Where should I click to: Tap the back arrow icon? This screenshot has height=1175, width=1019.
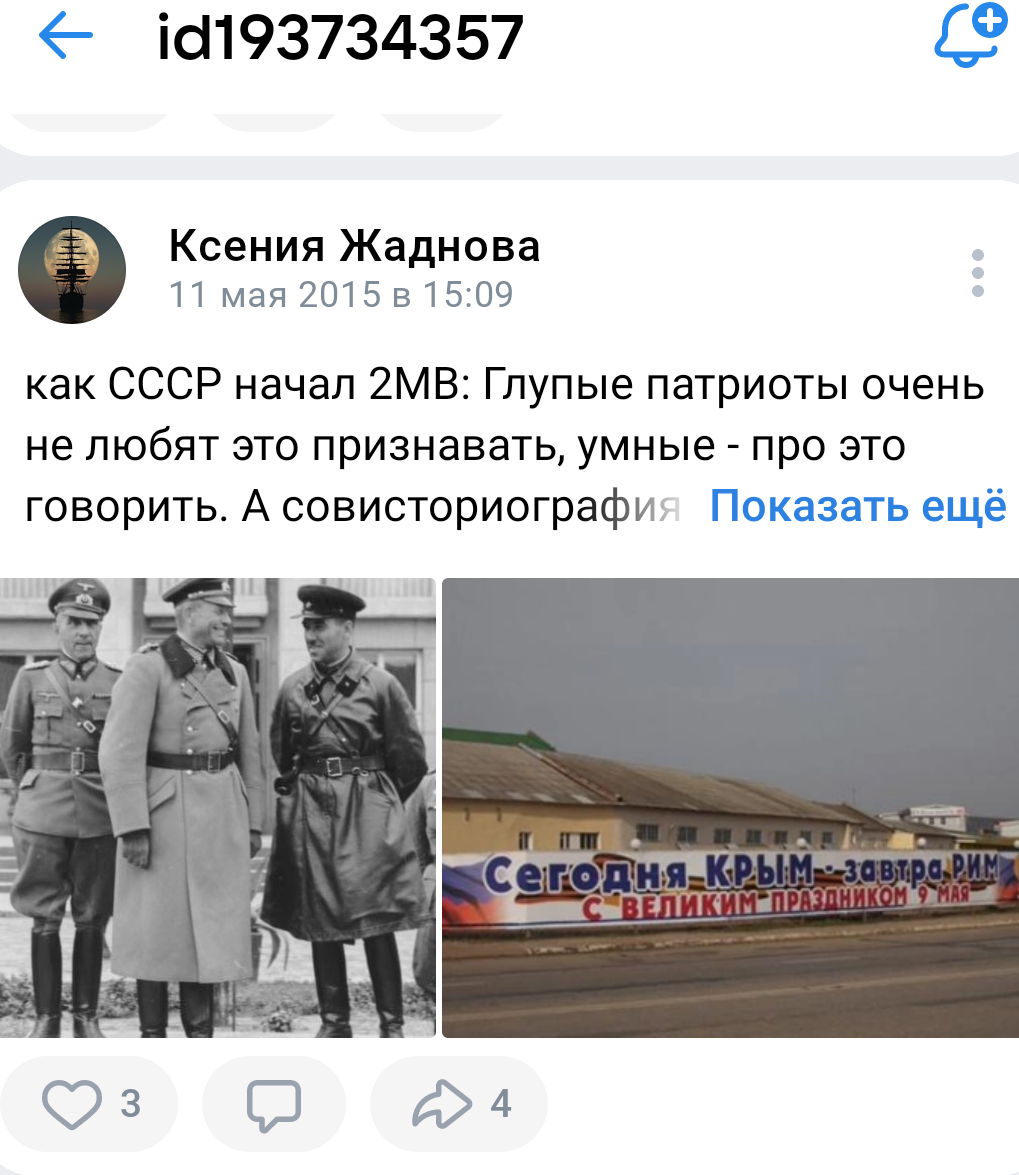coord(66,35)
